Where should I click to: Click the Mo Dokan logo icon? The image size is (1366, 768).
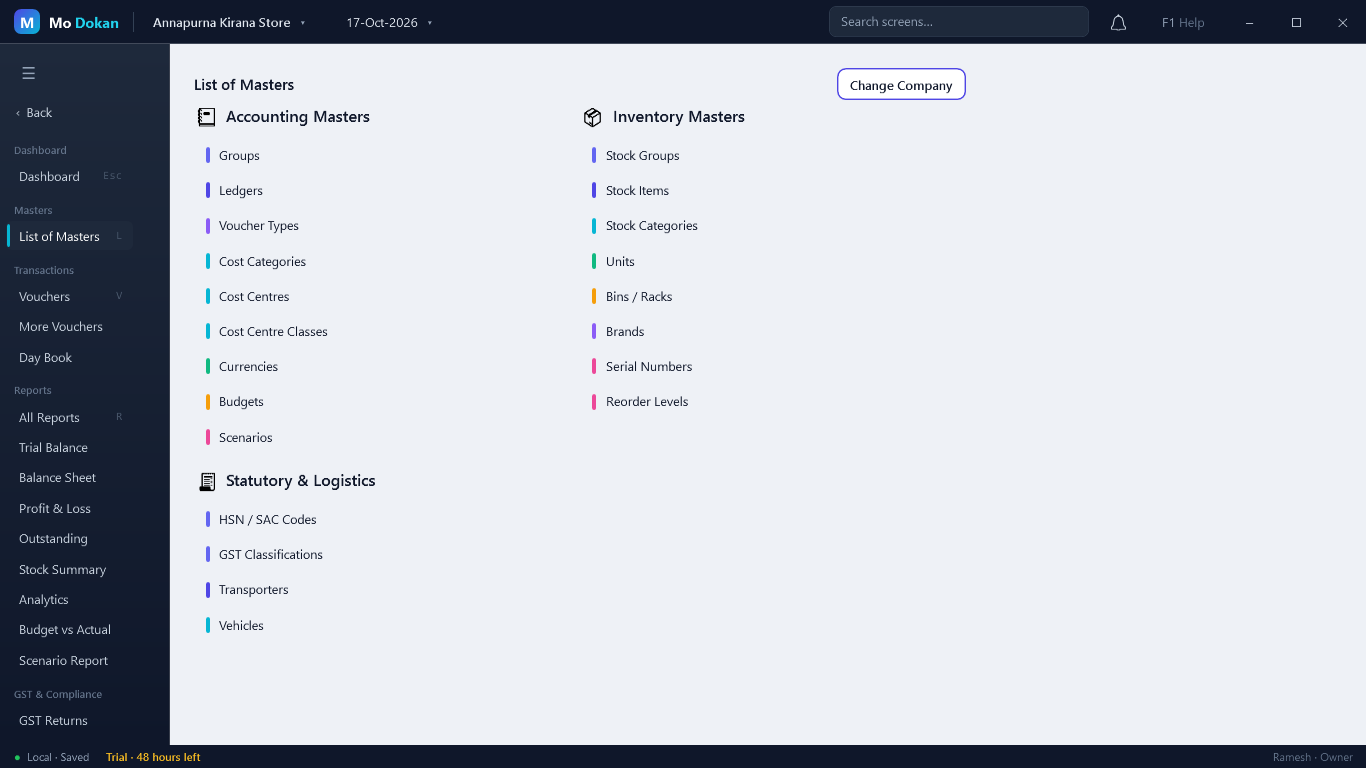[27, 22]
